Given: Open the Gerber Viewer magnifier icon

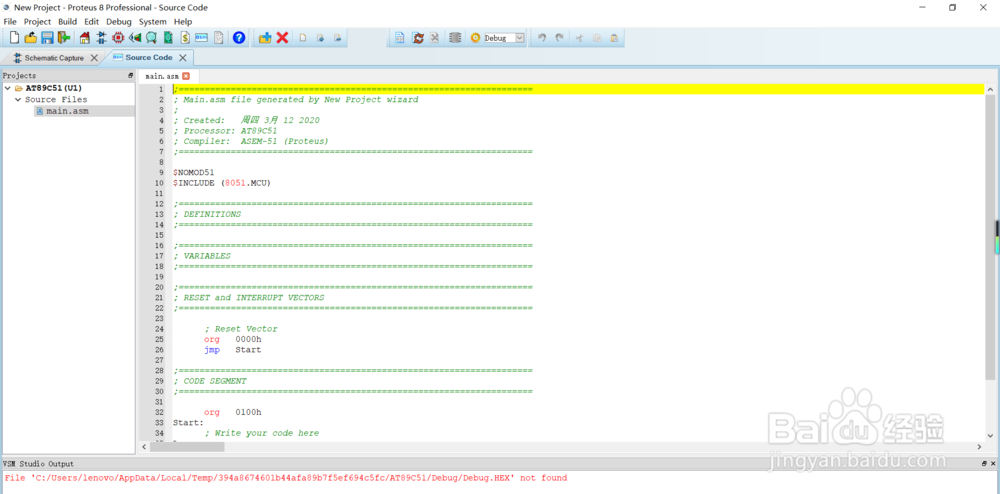Looking at the screenshot, I should click(151, 38).
